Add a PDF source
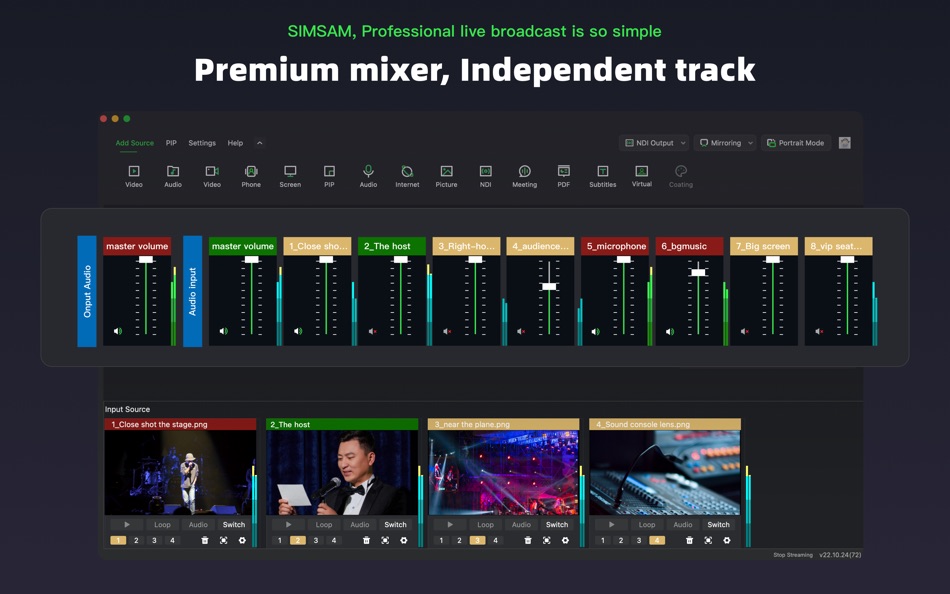The height and width of the screenshot is (594, 950). (x=563, y=176)
